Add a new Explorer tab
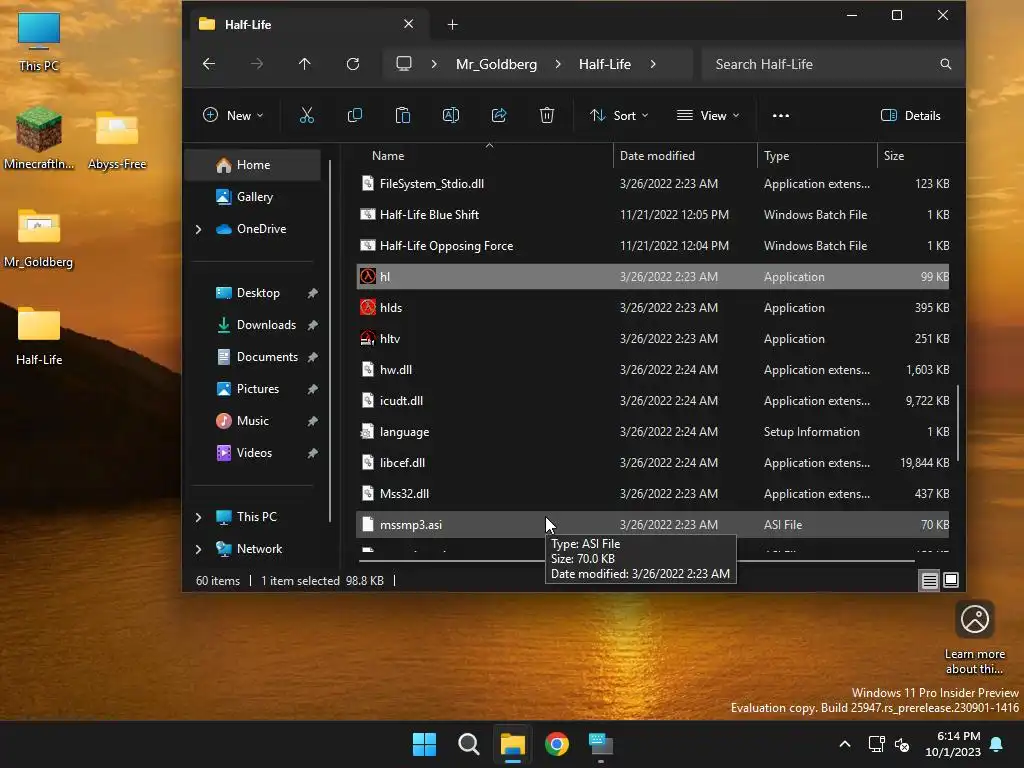Viewport: 1024px width, 768px height. click(453, 25)
